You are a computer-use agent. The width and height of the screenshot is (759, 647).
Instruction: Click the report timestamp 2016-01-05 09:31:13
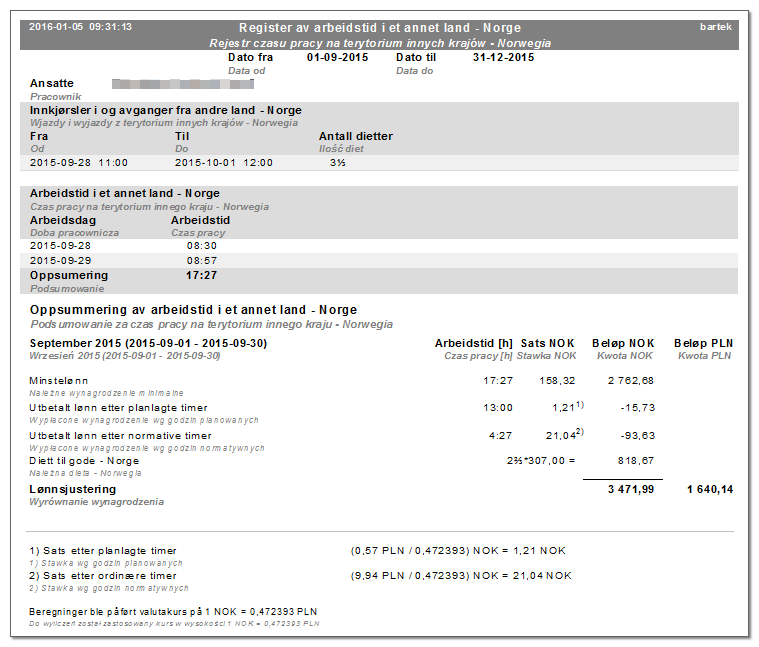tap(80, 27)
